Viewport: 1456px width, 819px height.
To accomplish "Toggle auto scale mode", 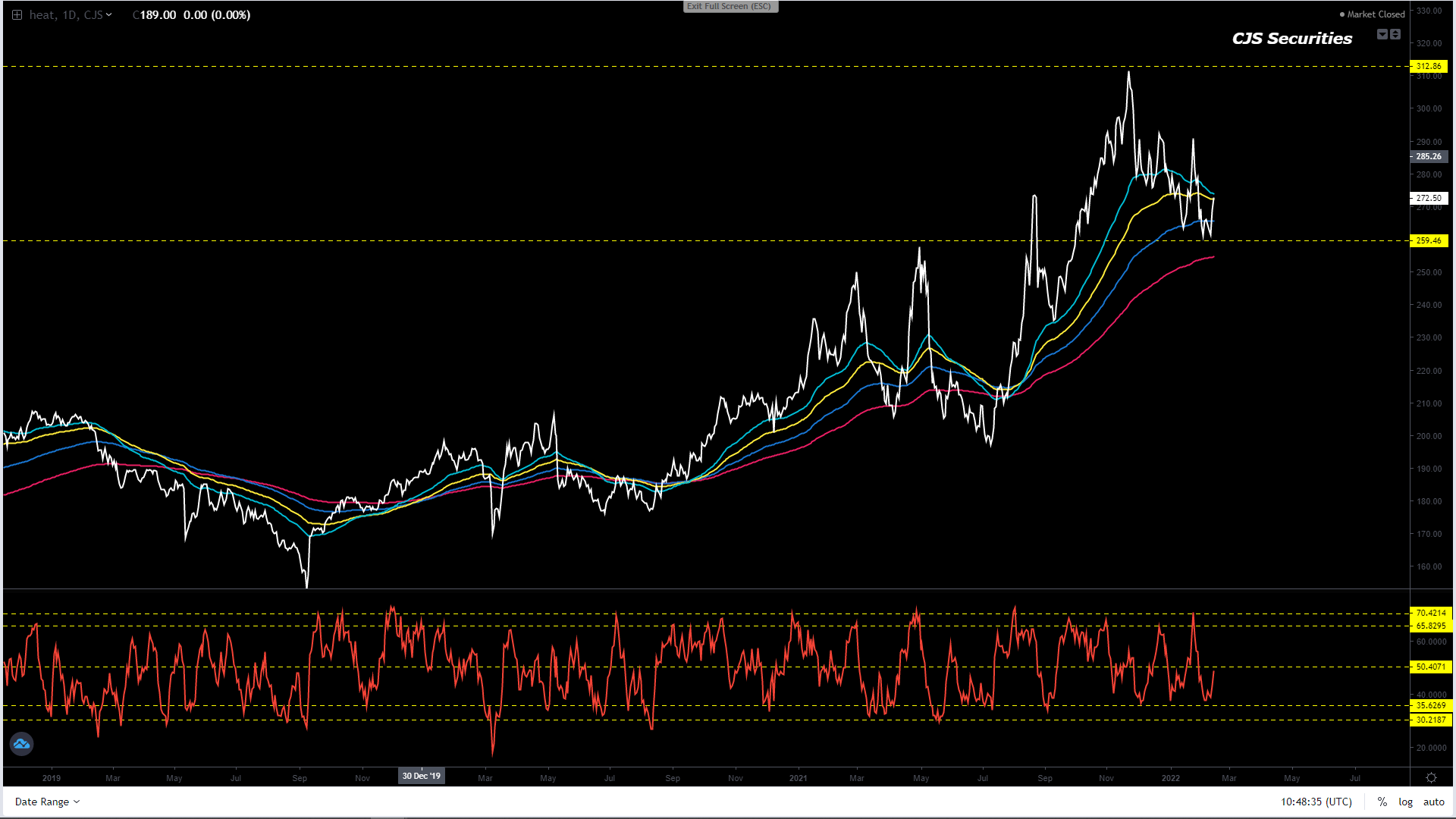I will click(1433, 802).
